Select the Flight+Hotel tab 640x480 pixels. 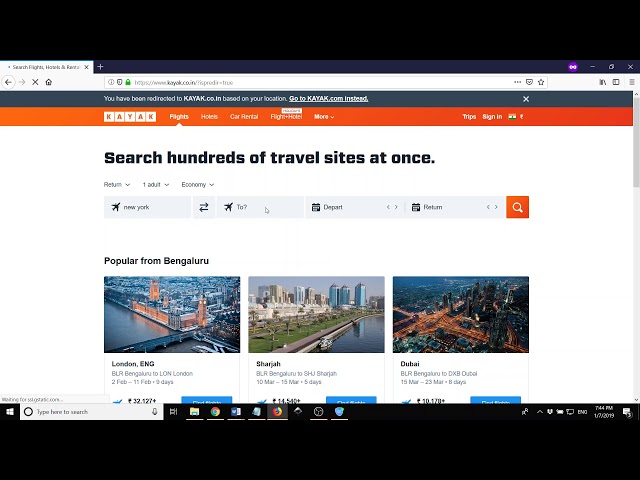286,117
